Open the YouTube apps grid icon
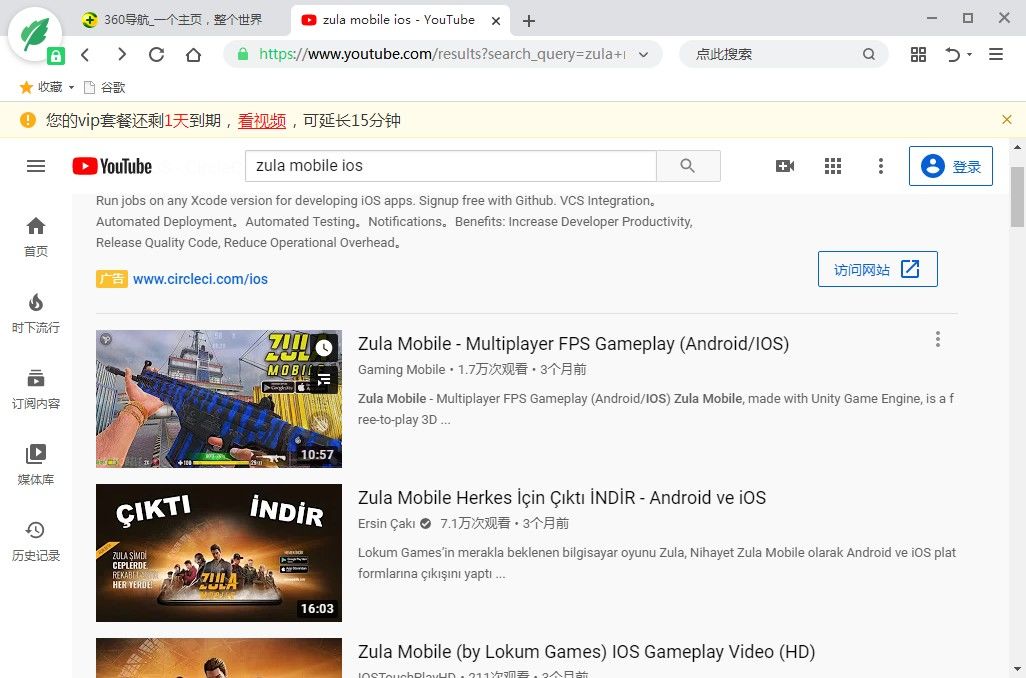The width and height of the screenshot is (1026, 678). [832, 166]
